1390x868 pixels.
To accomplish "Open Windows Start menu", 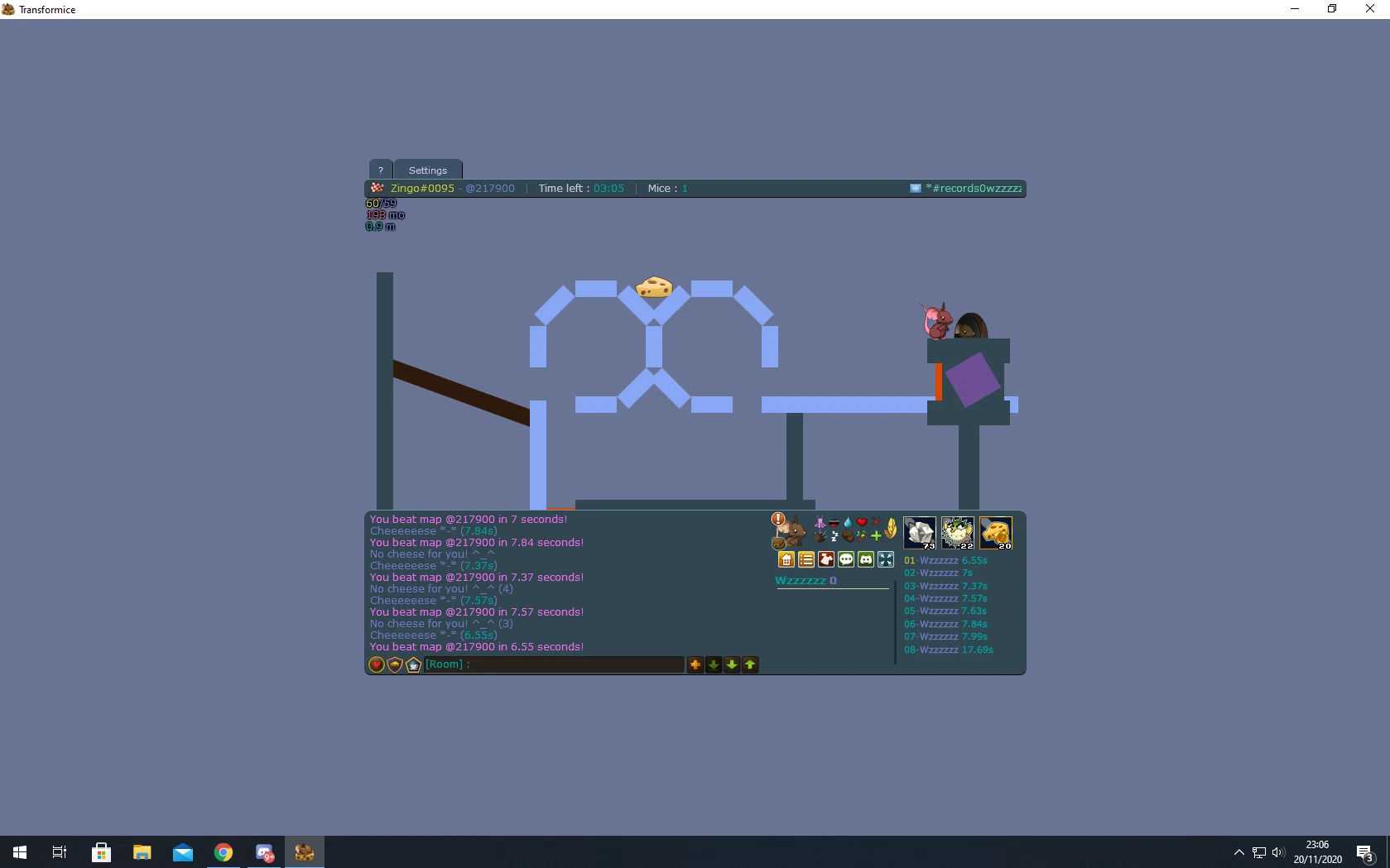I will [20, 851].
